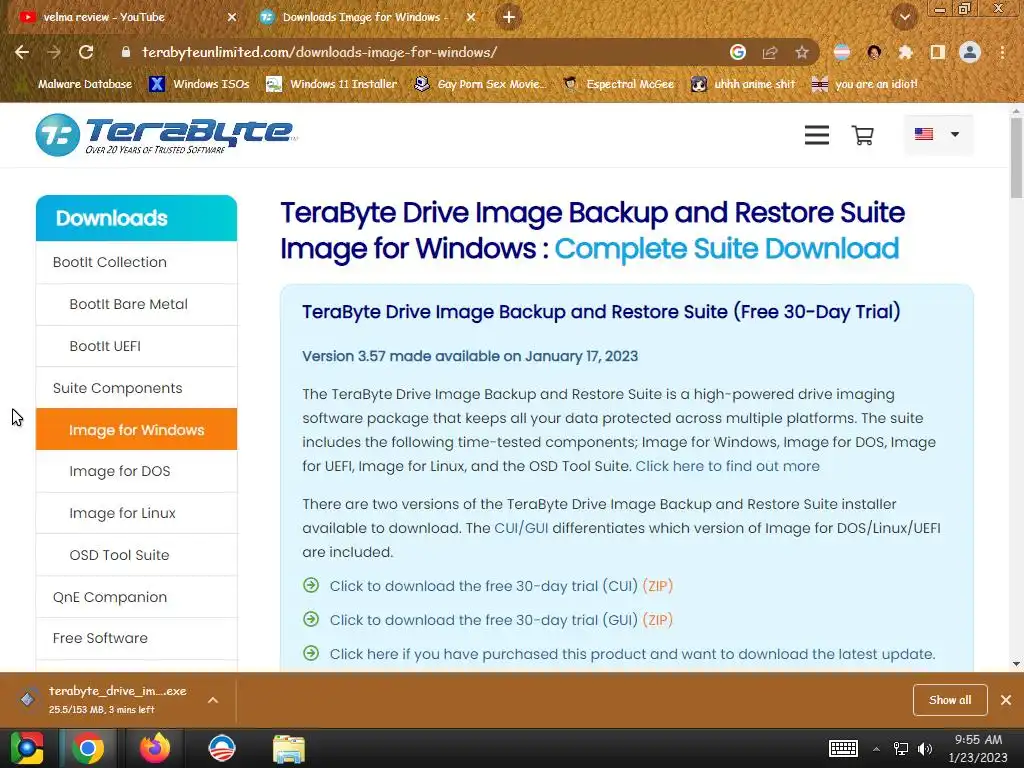The height and width of the screenshot is (768, 1024).
Task: Open the Espectral McGee bookmark
Action: 618,84
